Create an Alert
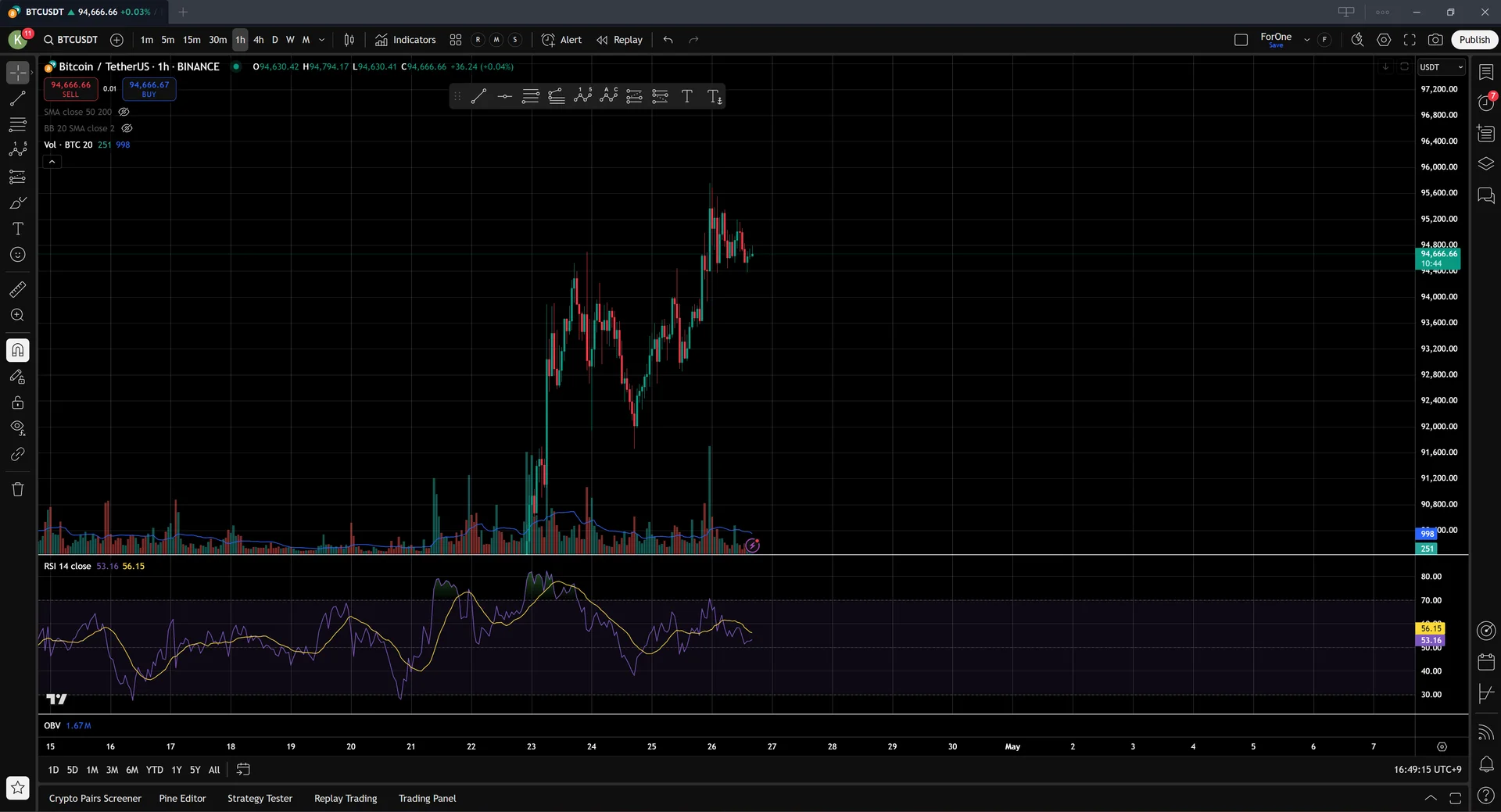1501x812 pixels. coord(561,40)
